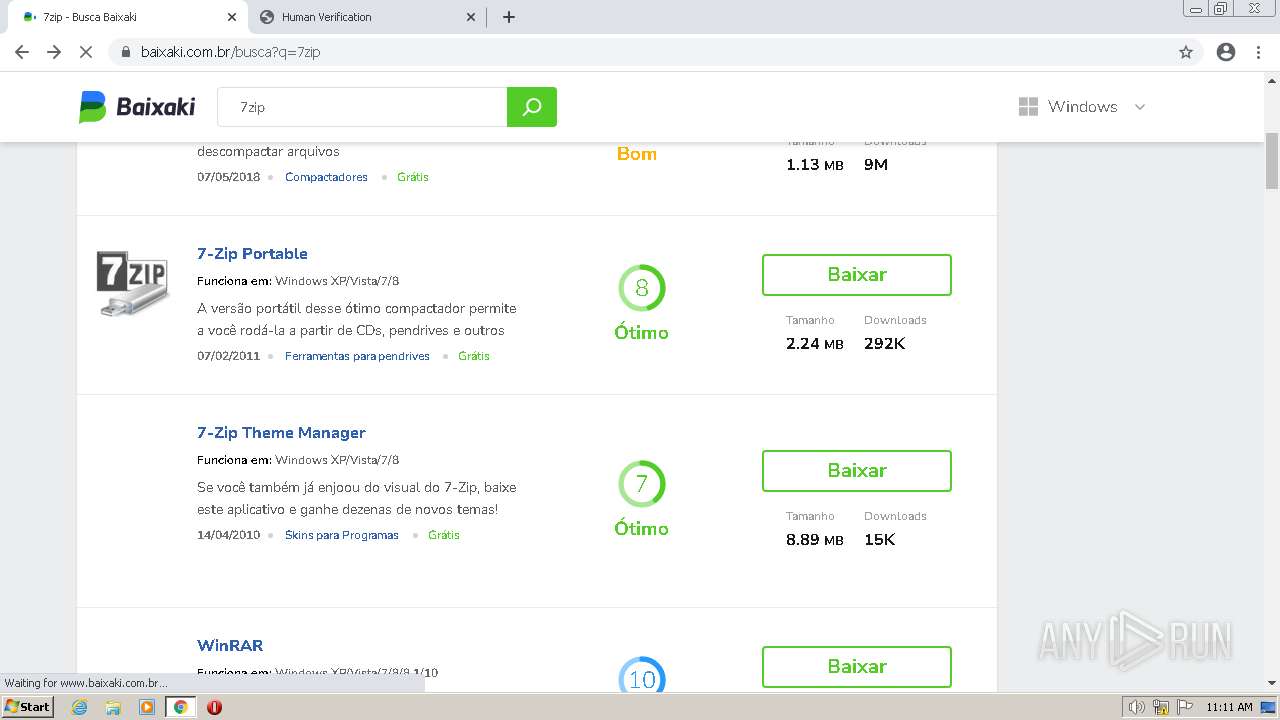Click the 7-Zip Portable program thumbnail
1280x720 pixels.
[x=133, y=284]
